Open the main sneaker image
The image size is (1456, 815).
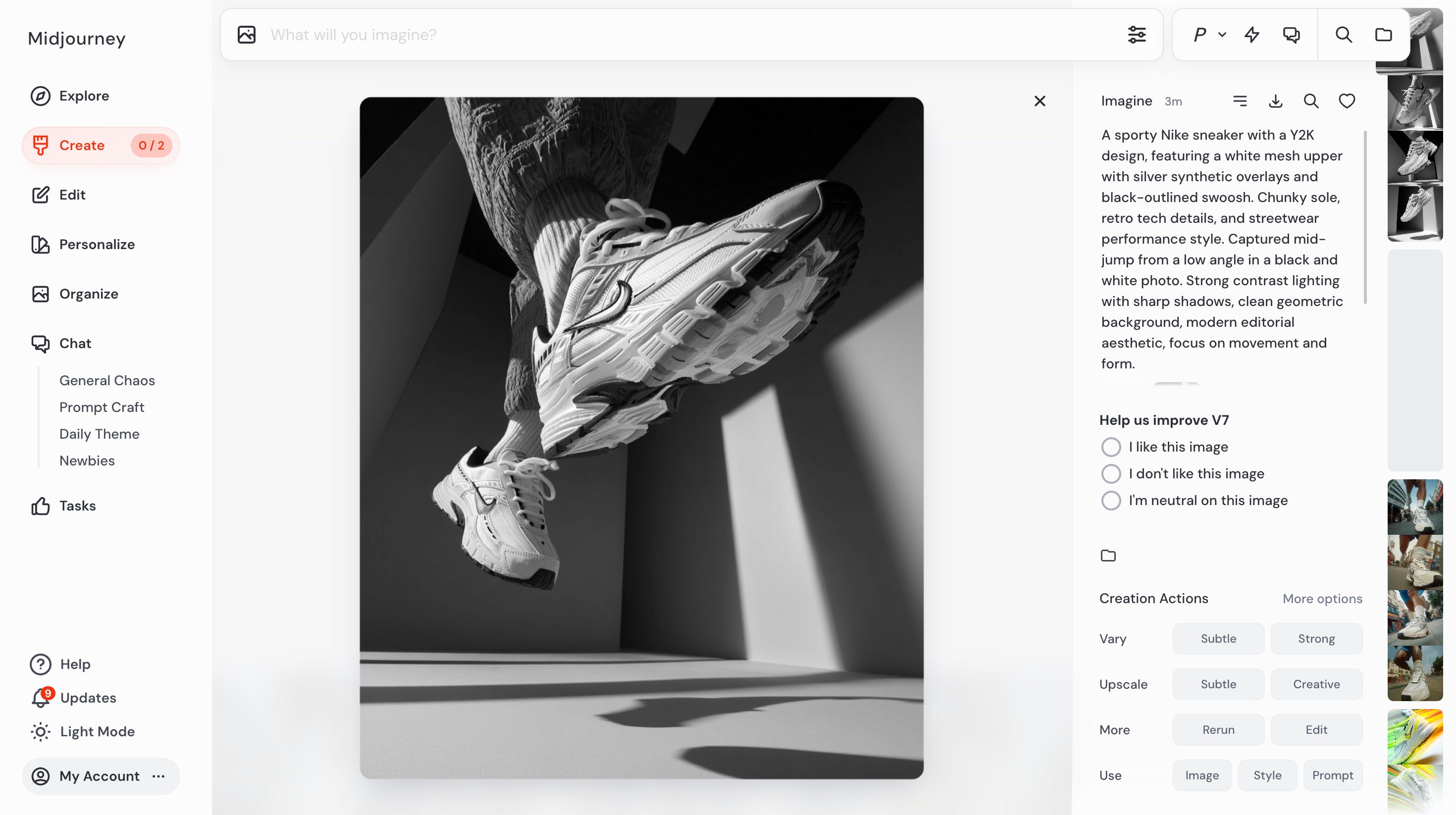641,438
